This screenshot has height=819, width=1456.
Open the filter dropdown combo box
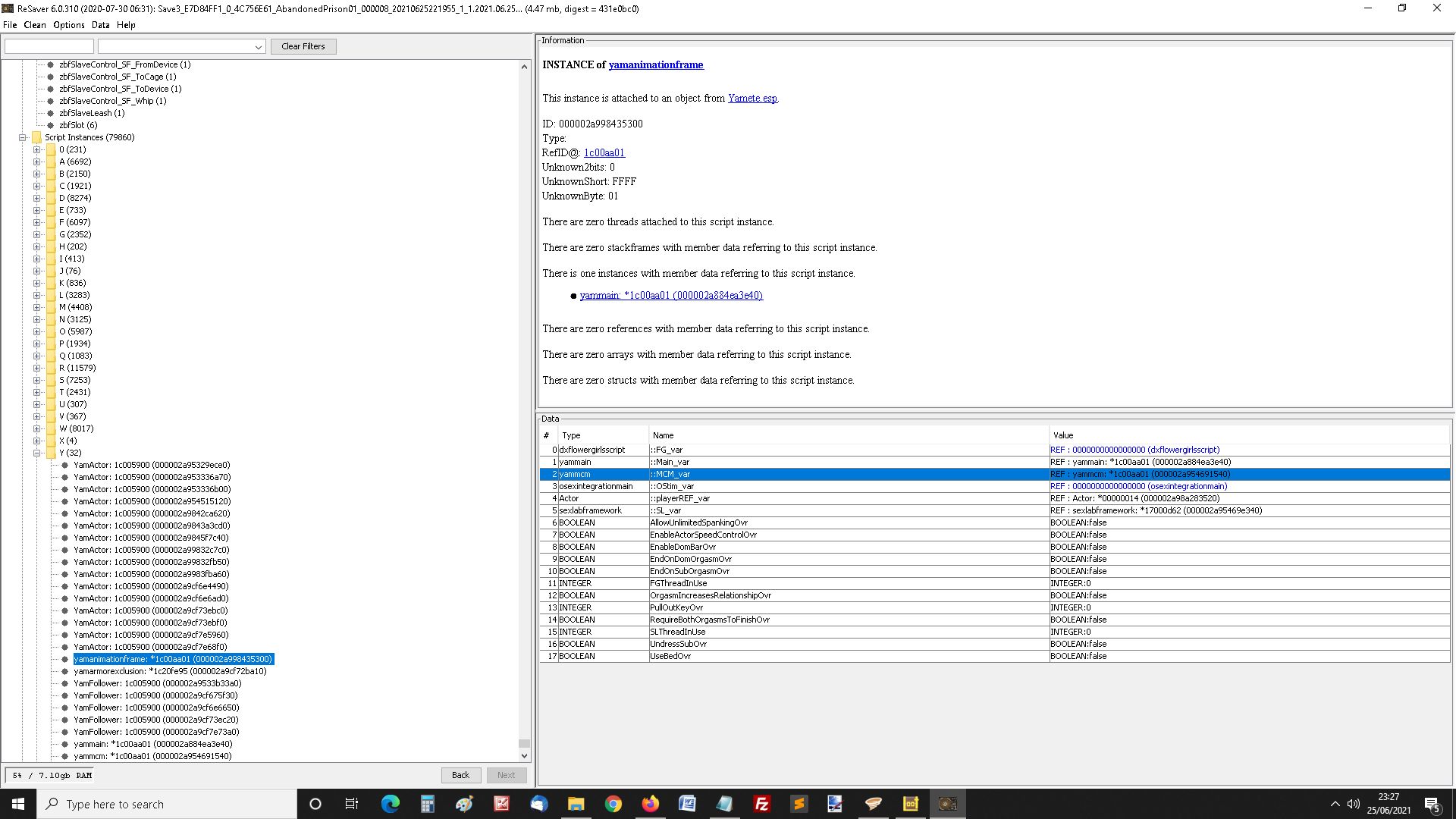(x=182, y=46)
